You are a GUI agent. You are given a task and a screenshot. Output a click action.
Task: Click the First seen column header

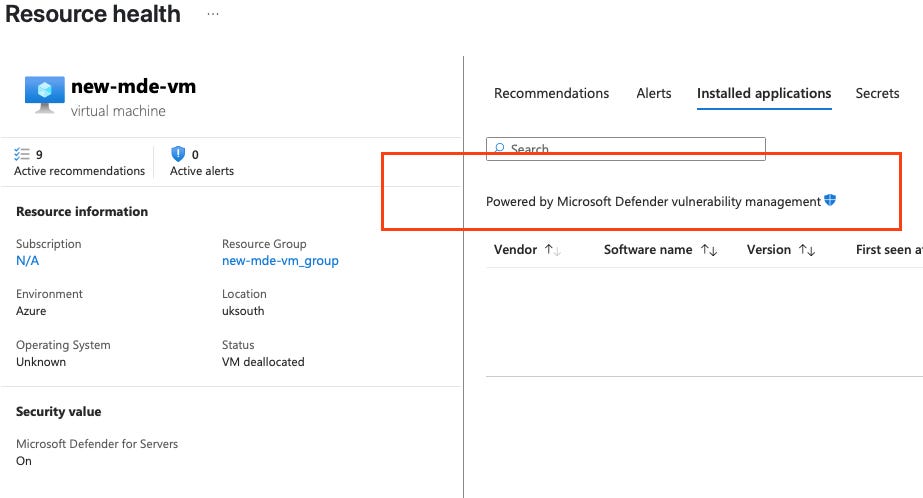coord(889,250)
